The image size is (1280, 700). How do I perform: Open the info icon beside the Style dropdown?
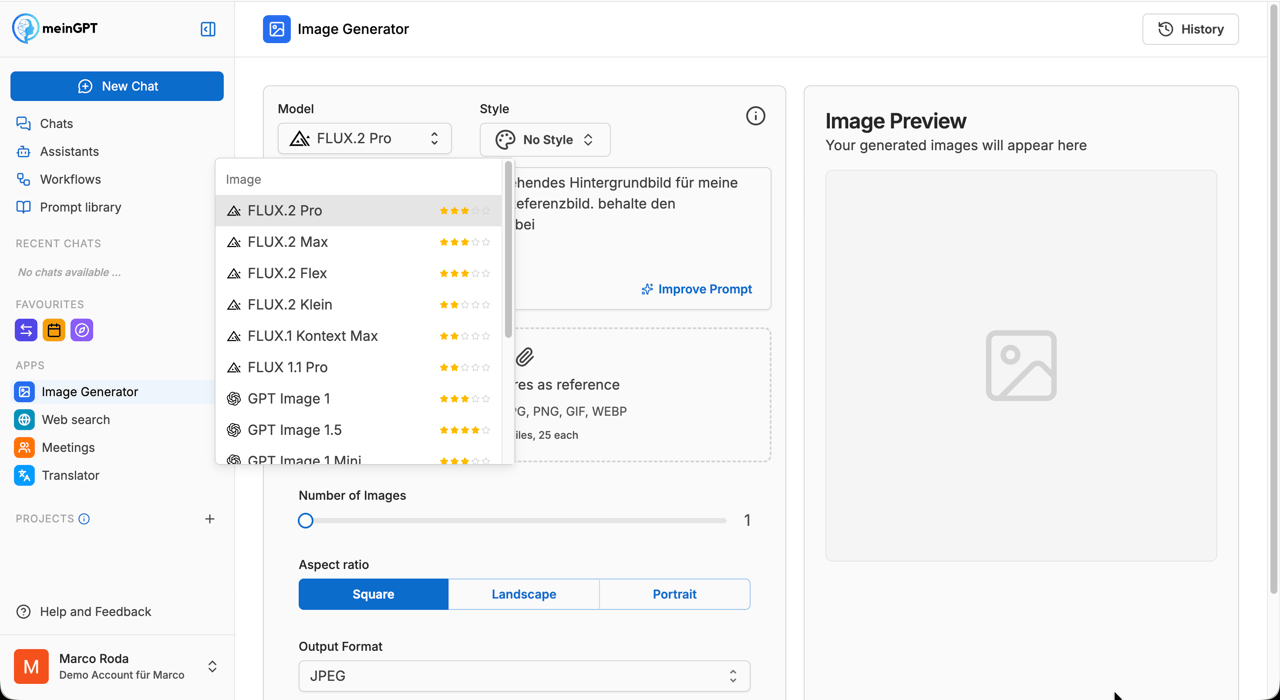point(755,116)
